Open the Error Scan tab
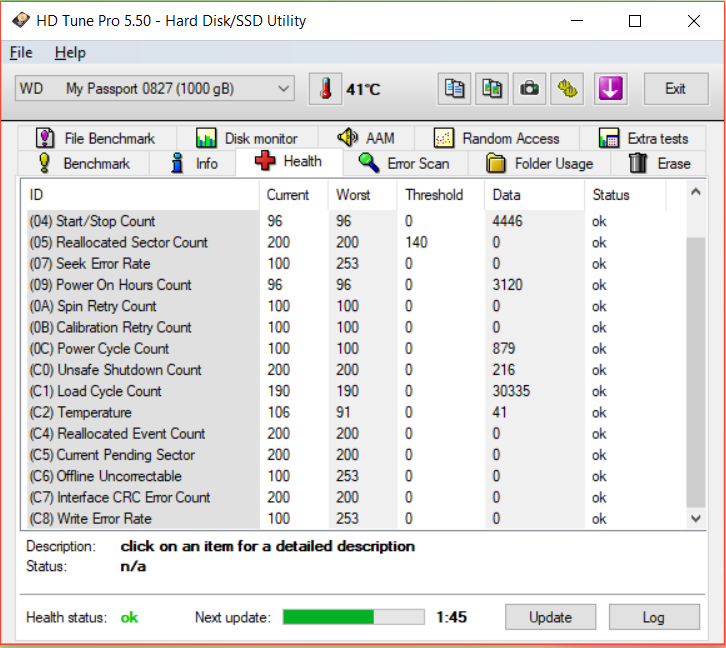The width and height of the screenshot is (726, 648). tap(405, 163)
